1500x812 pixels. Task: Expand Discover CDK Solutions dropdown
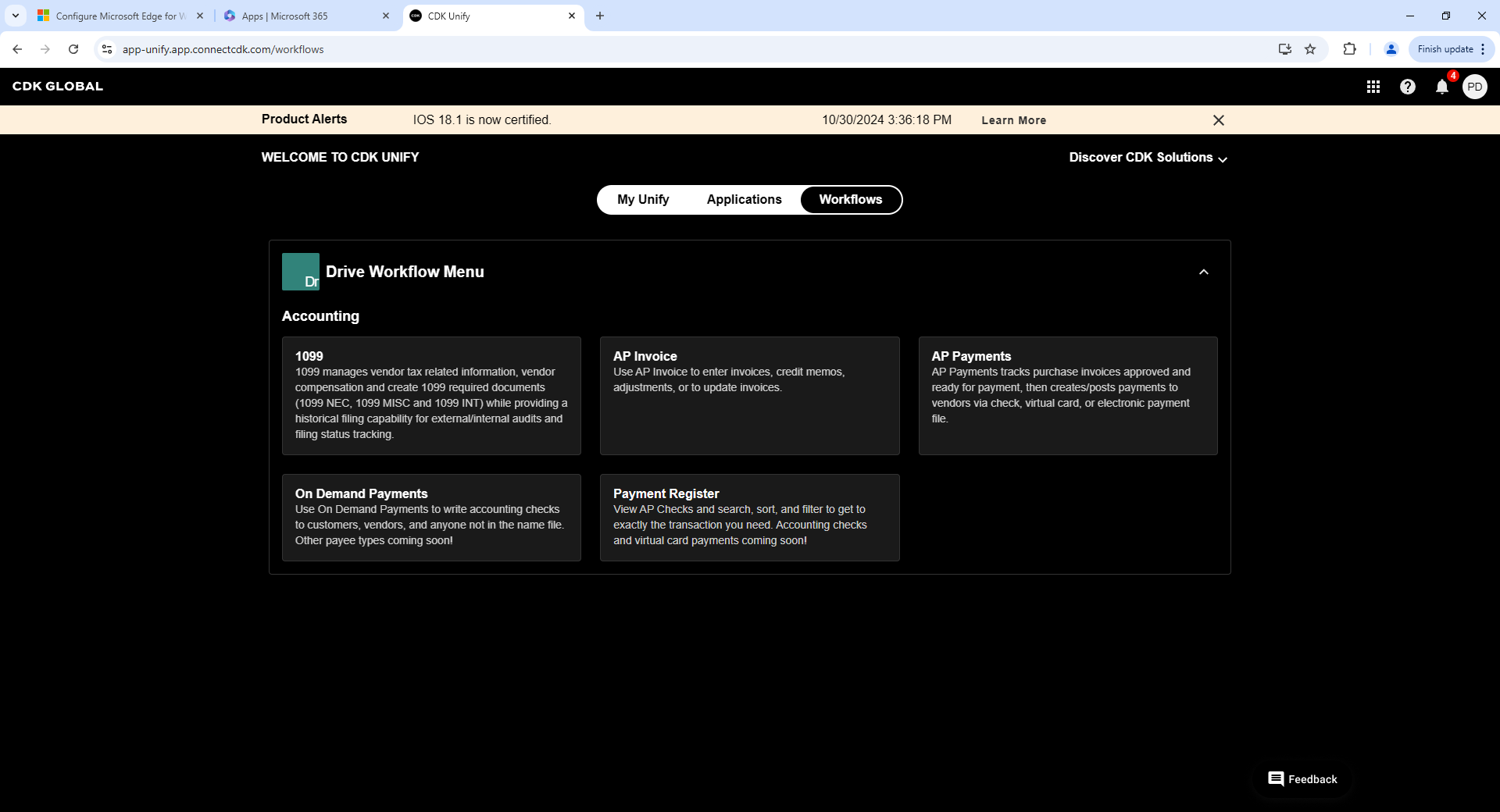pyautogui.click(x=1148, y=158)
